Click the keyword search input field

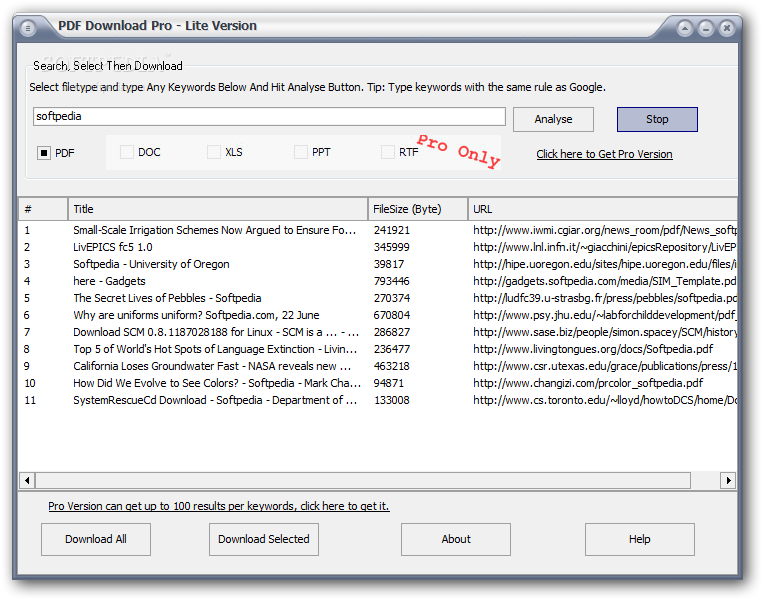[x=269, y=116]
